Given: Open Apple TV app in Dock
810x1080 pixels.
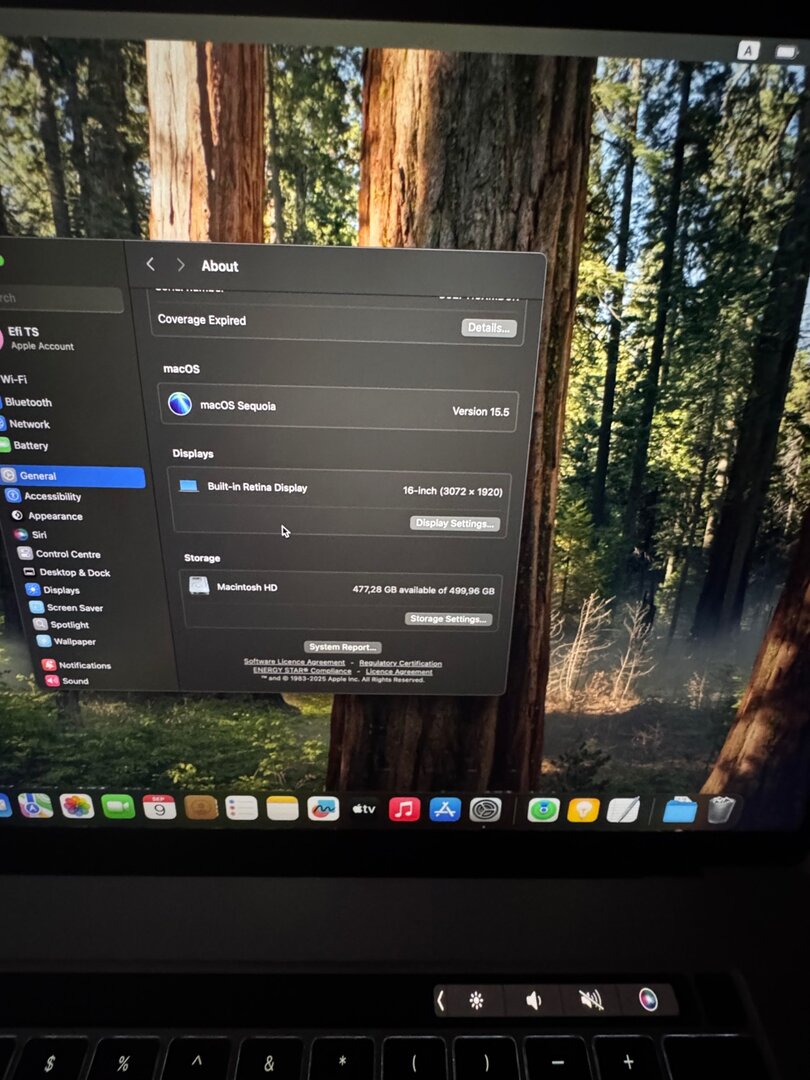Looking at the screenshot, I should pyautogui.click(x=364, y=809).
